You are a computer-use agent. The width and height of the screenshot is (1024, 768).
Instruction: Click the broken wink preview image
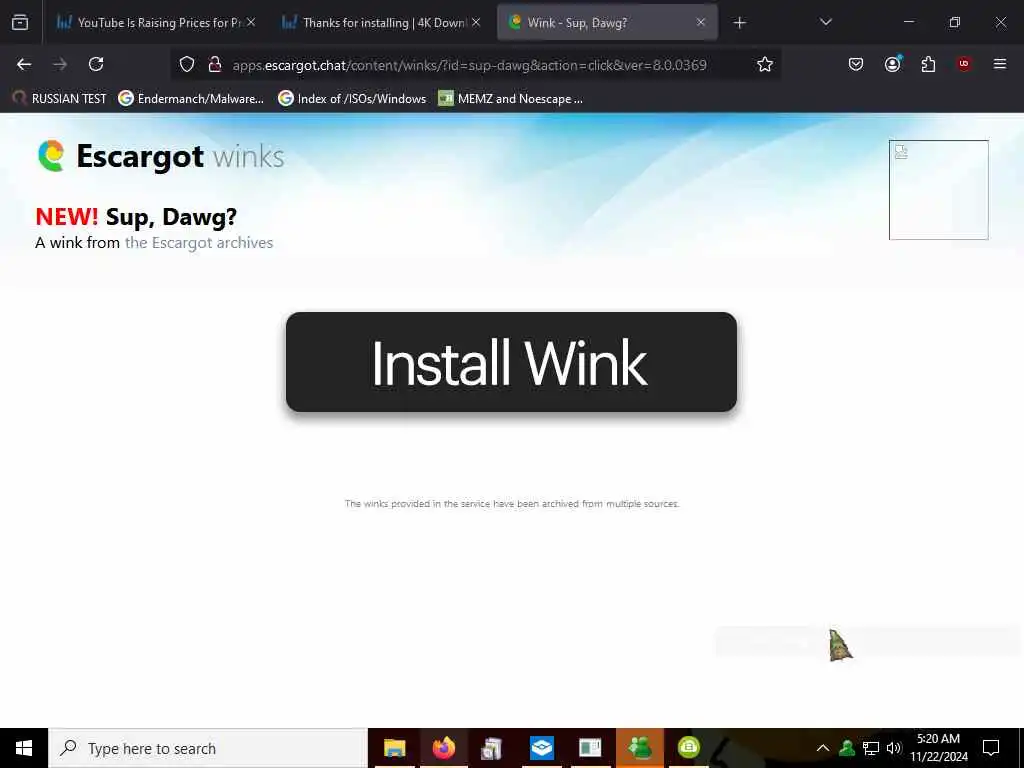click(938, 190)
